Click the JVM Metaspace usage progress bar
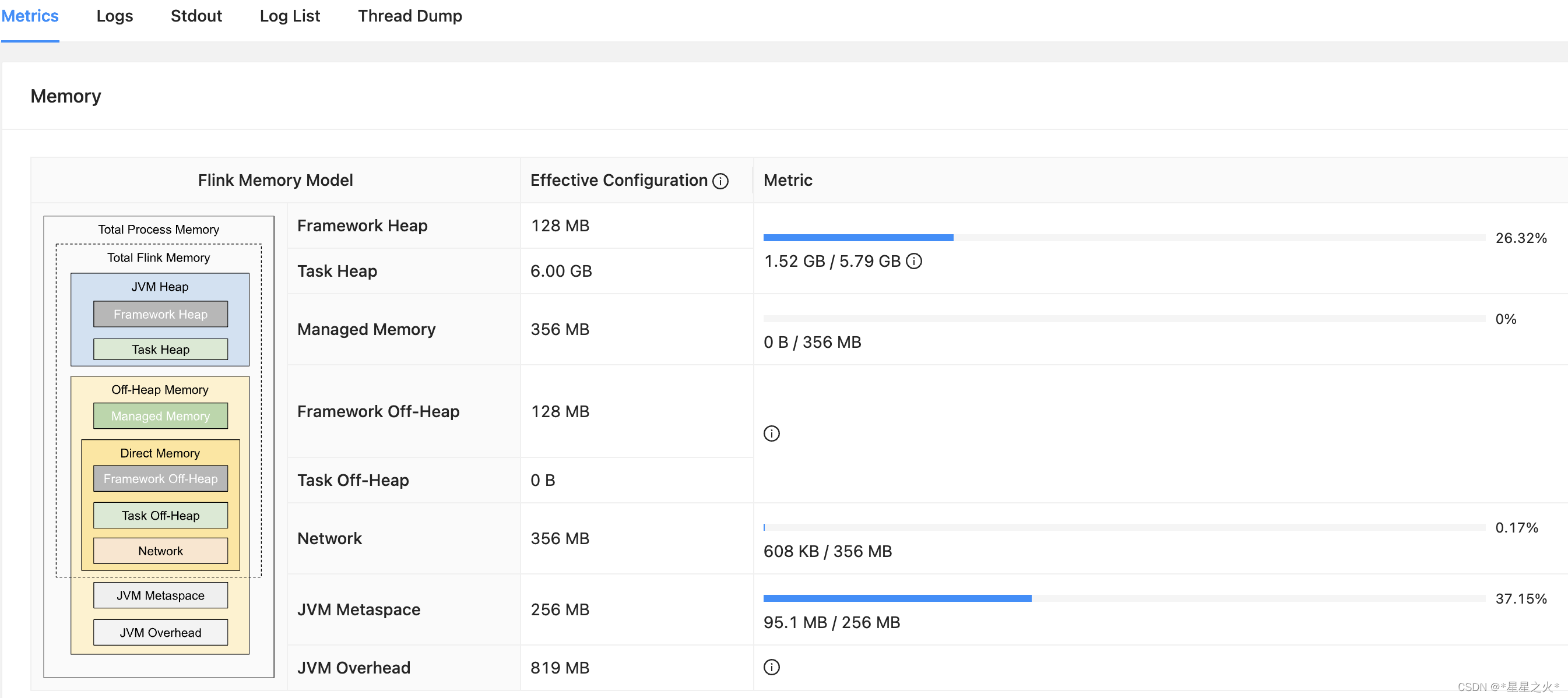 click(1123, 598)
